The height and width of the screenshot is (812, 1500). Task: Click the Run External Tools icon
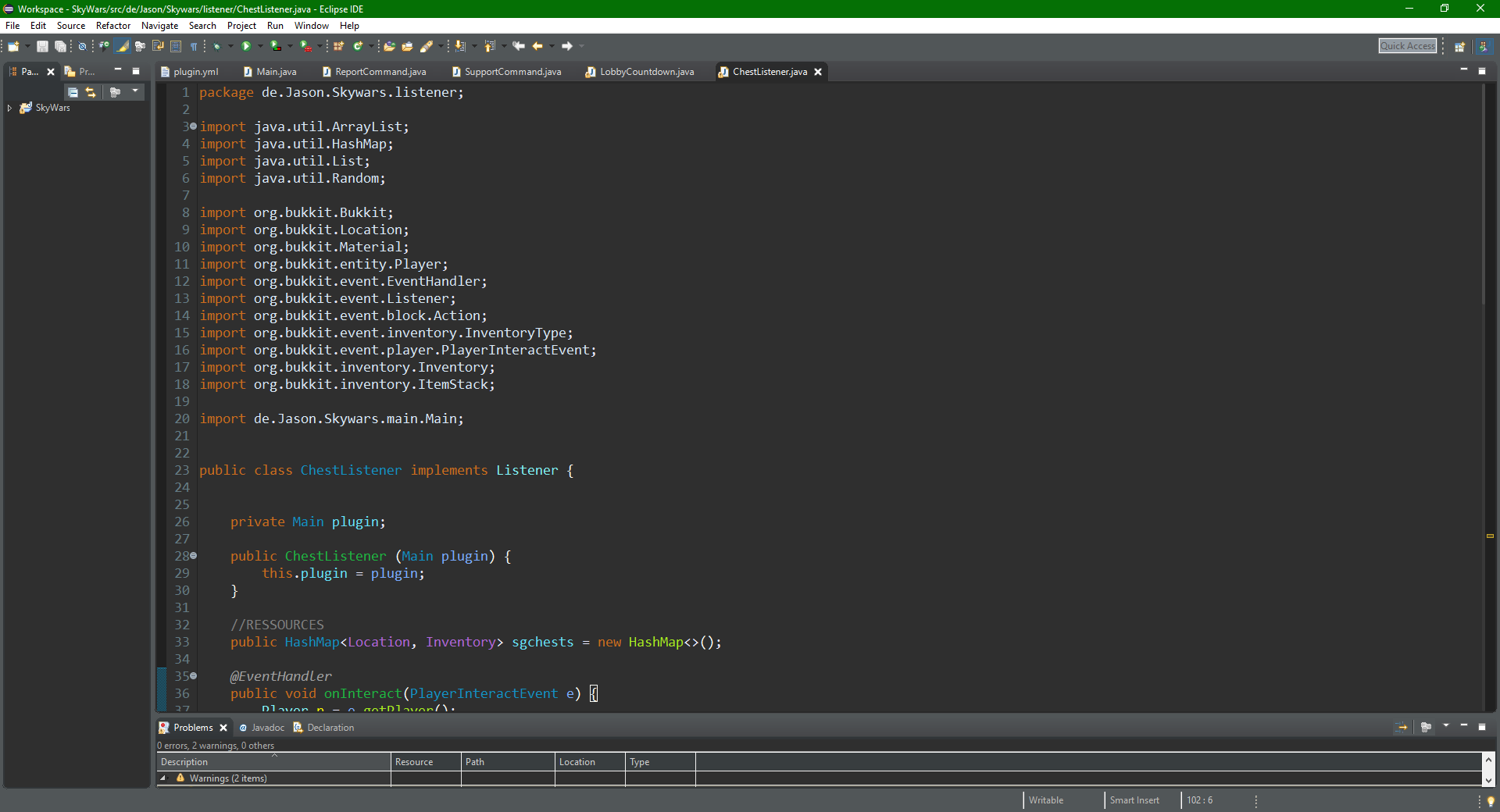click(306, 47)
